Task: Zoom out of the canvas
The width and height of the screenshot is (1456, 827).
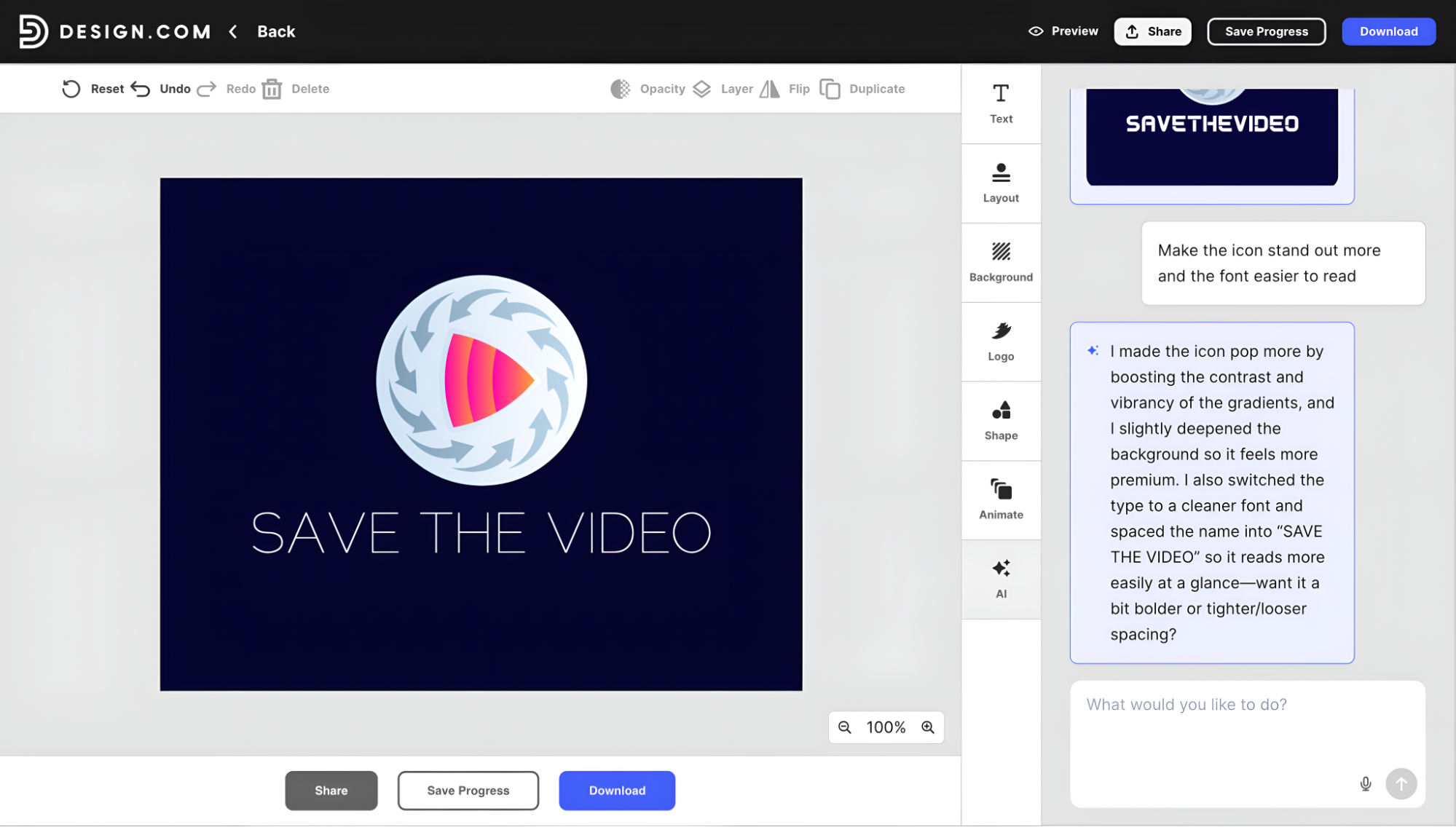Action: 844,727
